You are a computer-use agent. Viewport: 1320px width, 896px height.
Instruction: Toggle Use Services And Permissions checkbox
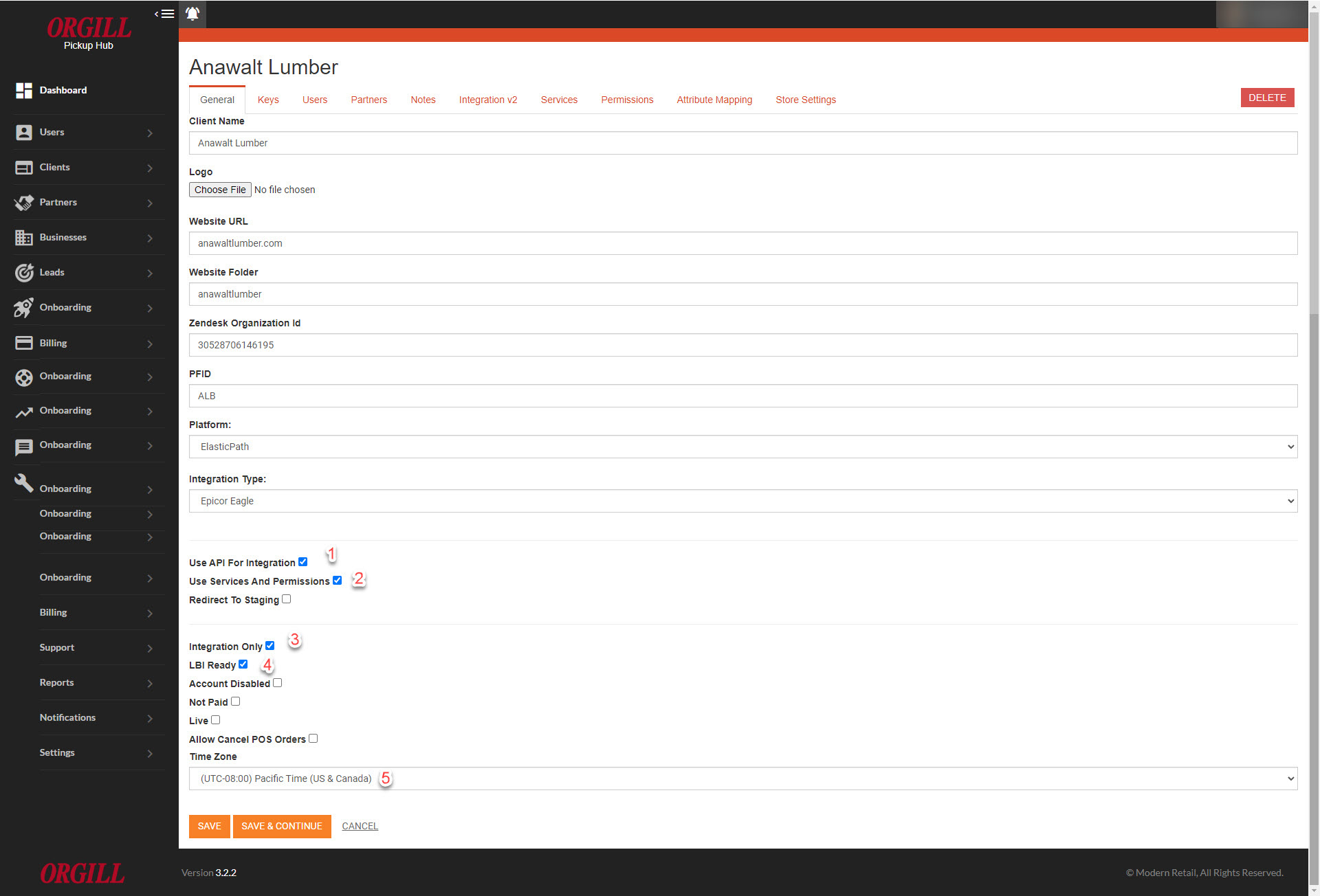[x=338, y=581]
